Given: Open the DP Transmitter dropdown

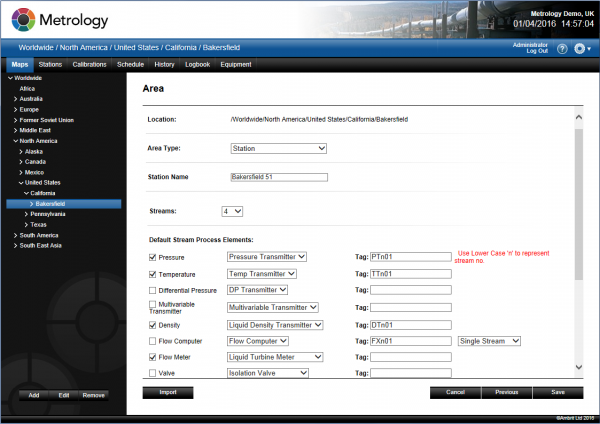Looking at the screenshot, I should coord(257,290).
